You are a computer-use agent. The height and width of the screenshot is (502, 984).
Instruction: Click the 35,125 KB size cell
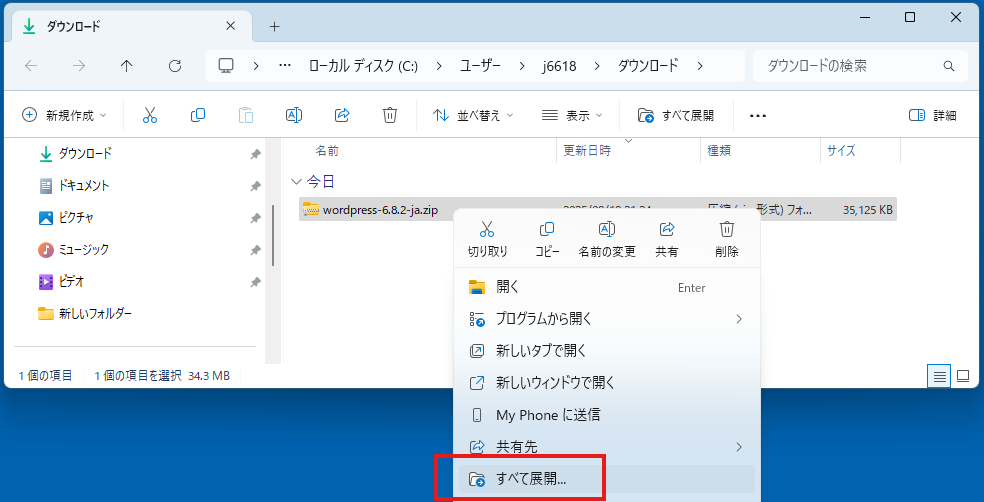click(868, 211)
